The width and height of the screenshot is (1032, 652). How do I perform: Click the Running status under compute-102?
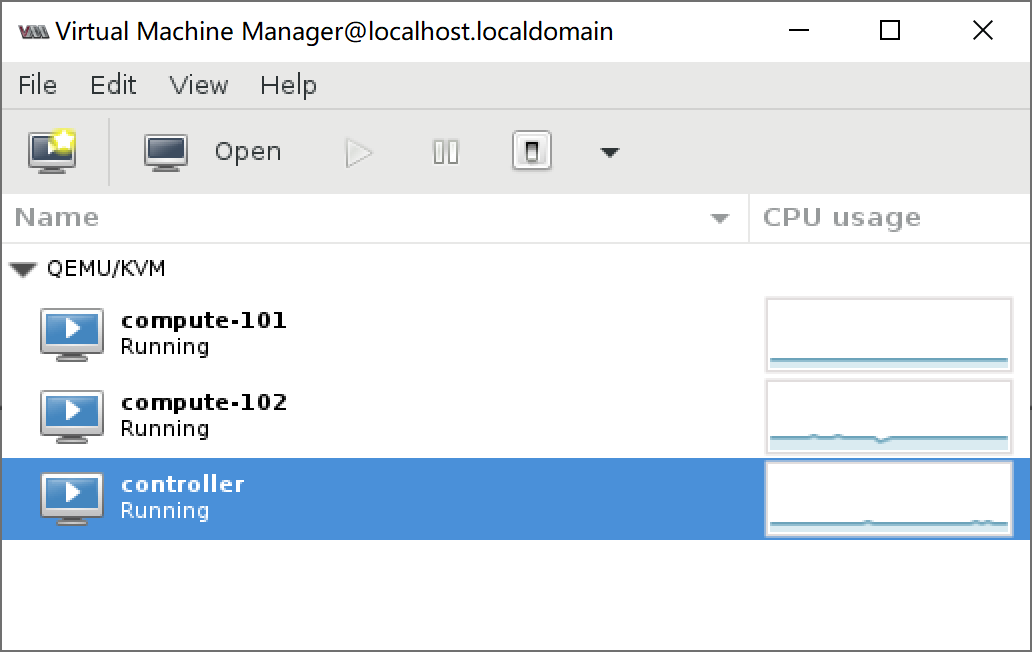click(x=165, y=429)
